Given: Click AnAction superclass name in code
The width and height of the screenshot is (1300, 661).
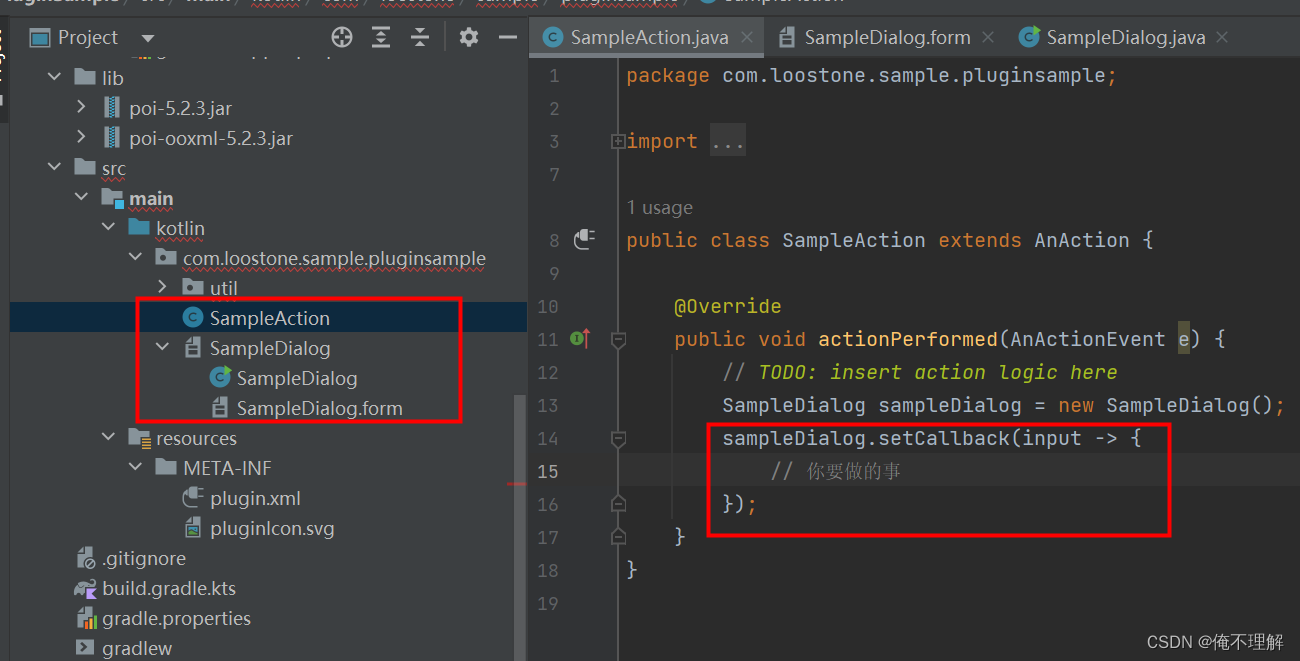Looking at the screenshot, I should coord(1082,240).
